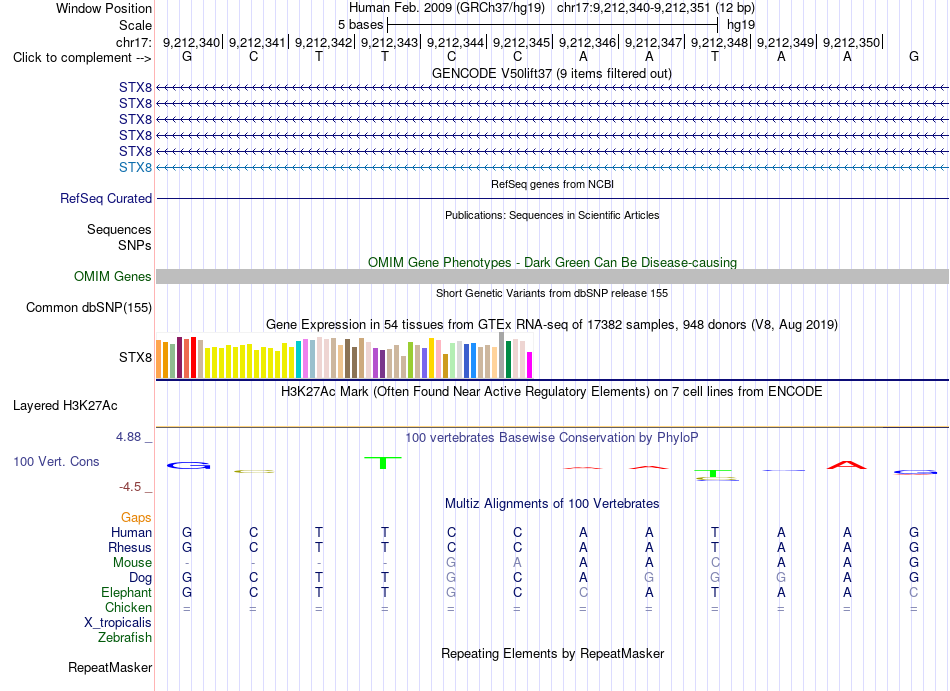Click the RefSeq Curated track label
The image size is (950, 691).
106,199
